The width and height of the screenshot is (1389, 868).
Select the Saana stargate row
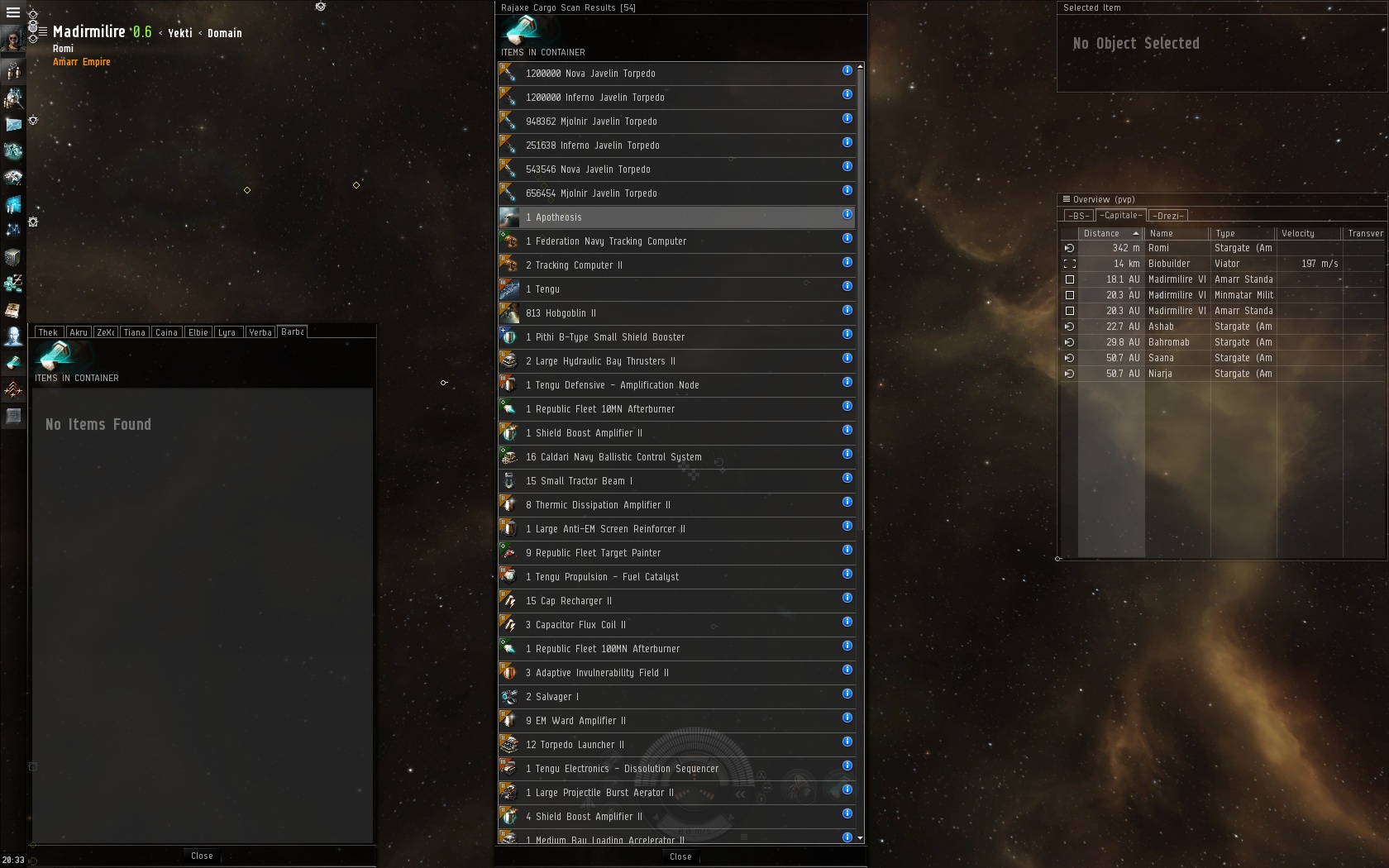click(1224, 358)
